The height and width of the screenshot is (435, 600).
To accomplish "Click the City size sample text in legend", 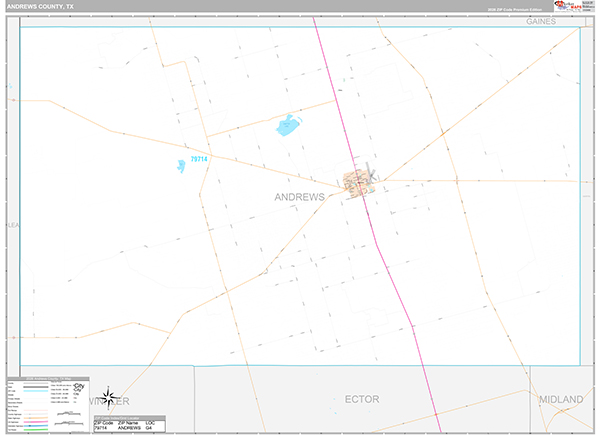I will (x=79, y=387).
